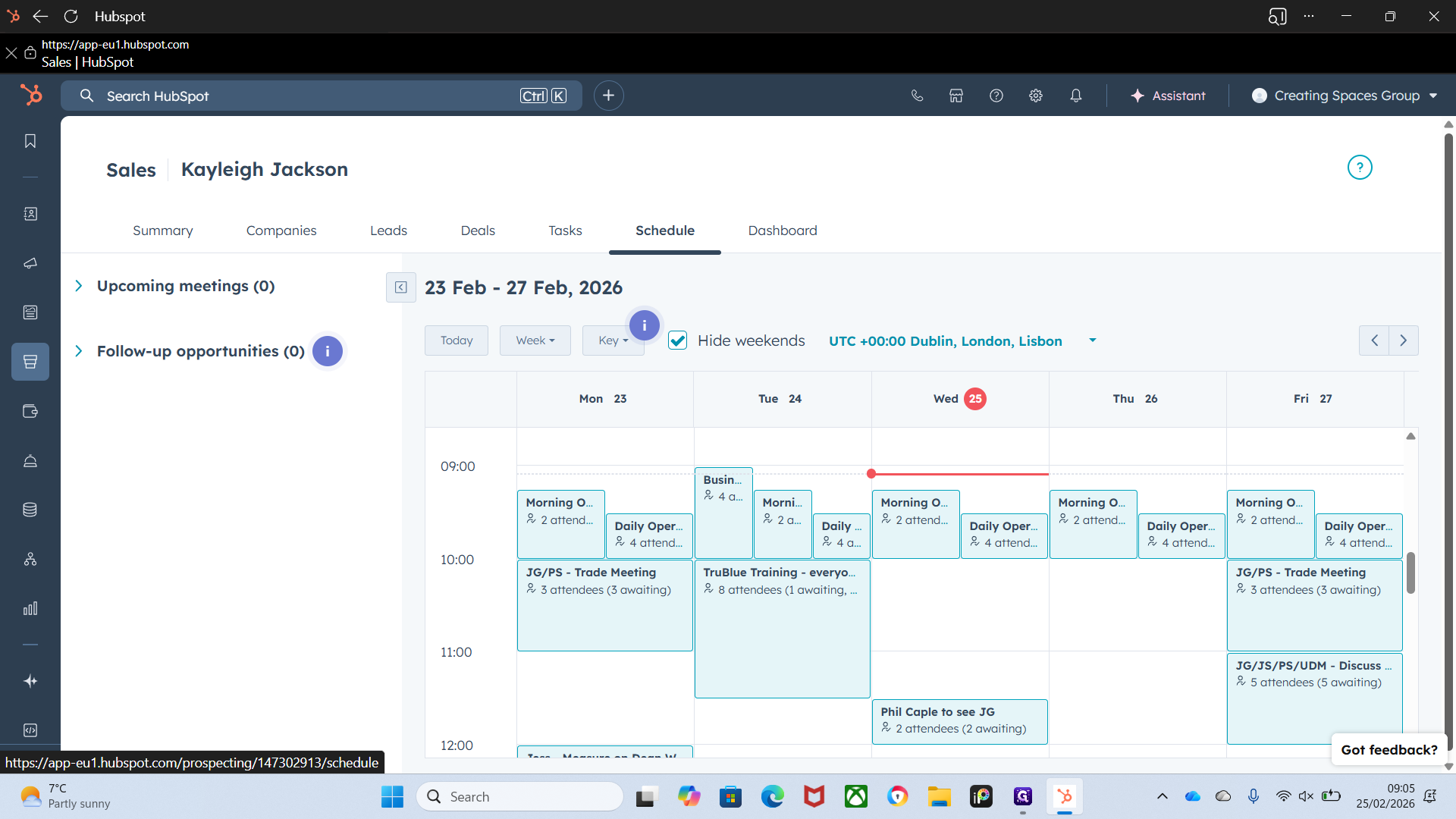The height and width of the screenshot is (819, 1456).
Task: Switch to the Deals tab
Action: pyautogui.click(x=478, y=231)
